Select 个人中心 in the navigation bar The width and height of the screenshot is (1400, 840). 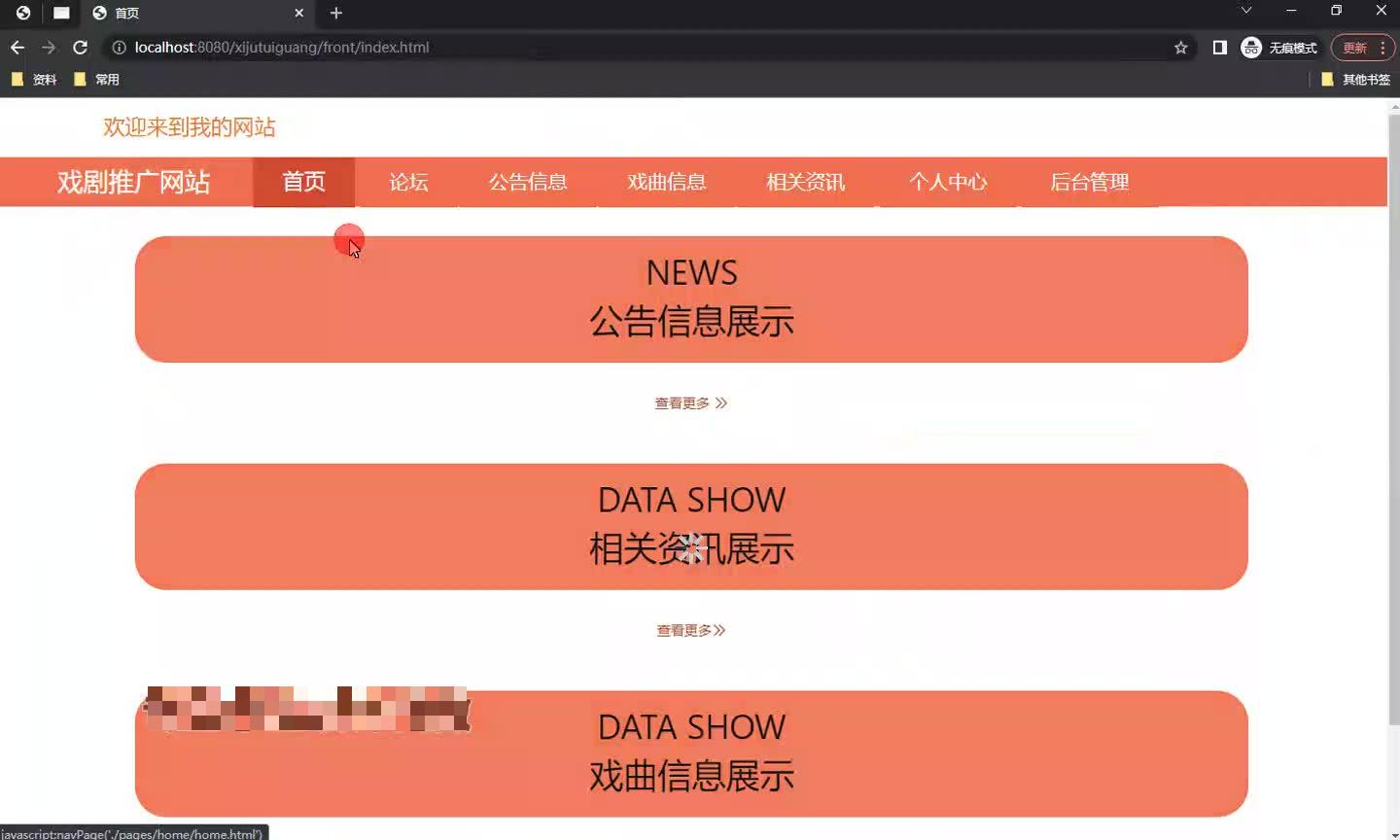(948, 182)
